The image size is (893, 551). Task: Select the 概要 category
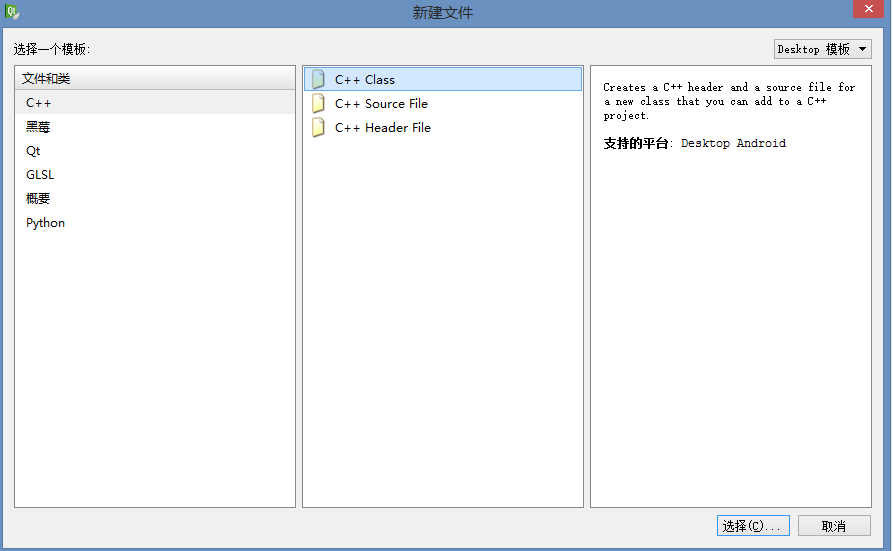(x=154, y=198)
